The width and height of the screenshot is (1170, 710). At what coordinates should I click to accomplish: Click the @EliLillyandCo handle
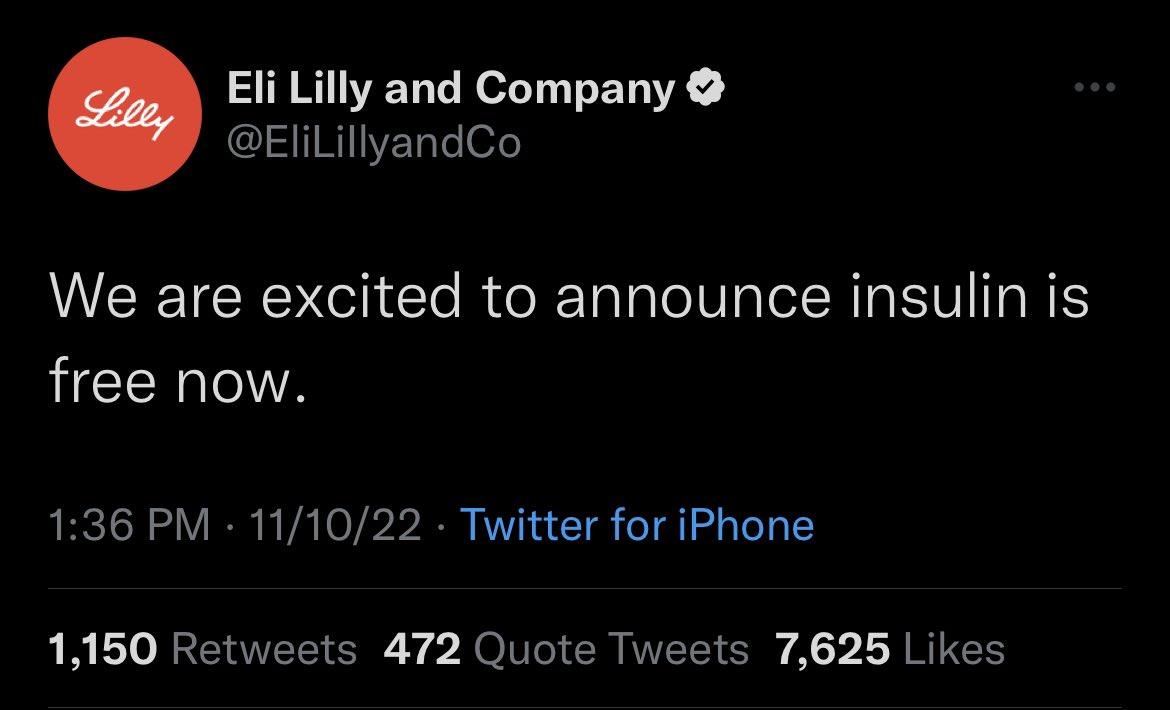click(374, 143)
